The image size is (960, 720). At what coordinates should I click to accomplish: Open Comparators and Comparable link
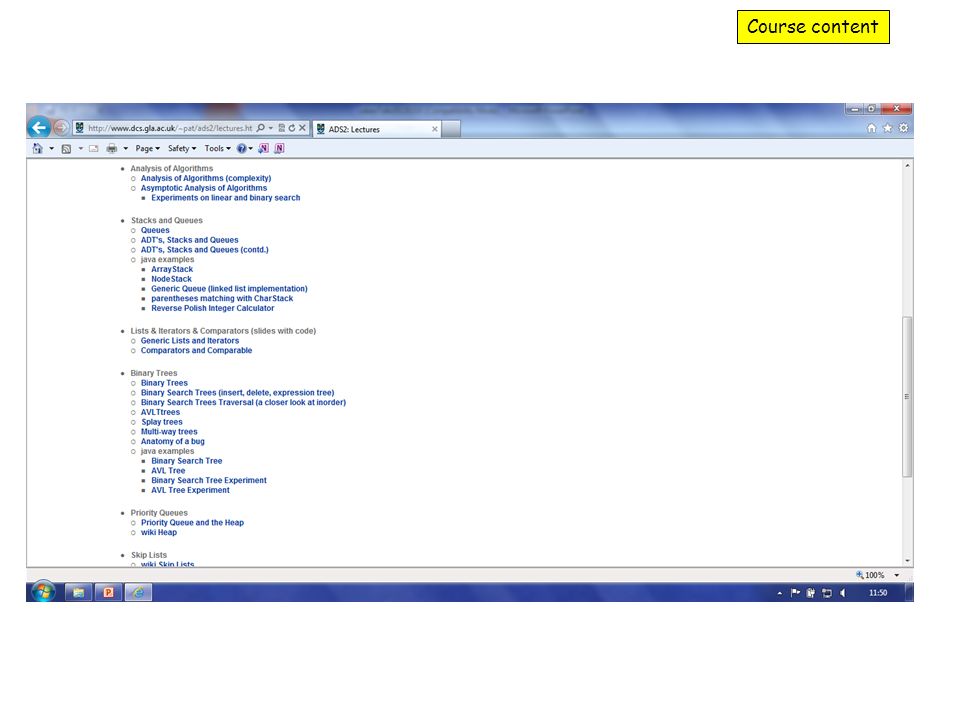click(197, 350)
